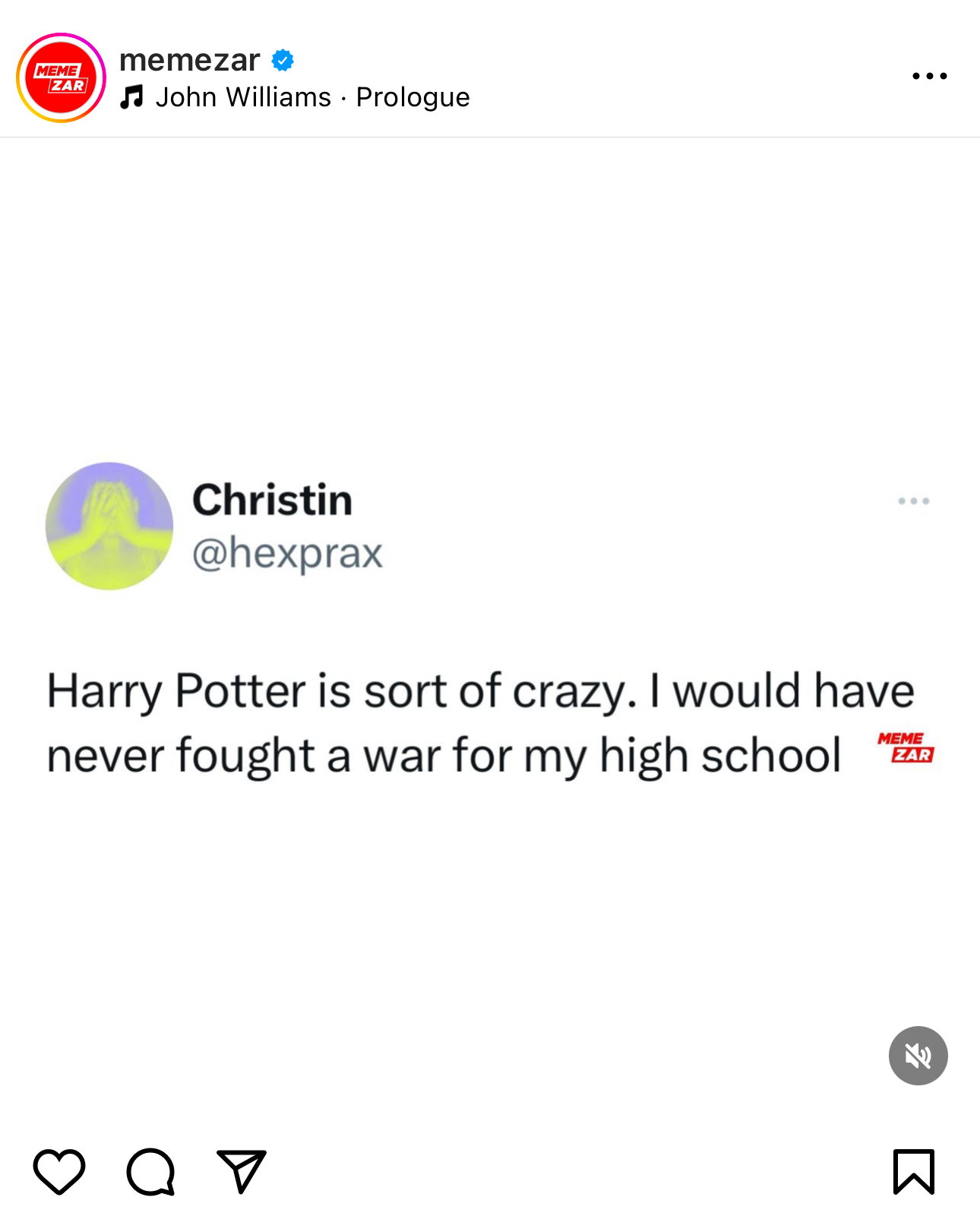Image resolution: width=980 pixels, height=1216 pixels.
Task: Tap the Meme Zar watermark logo
Action: 906,747
